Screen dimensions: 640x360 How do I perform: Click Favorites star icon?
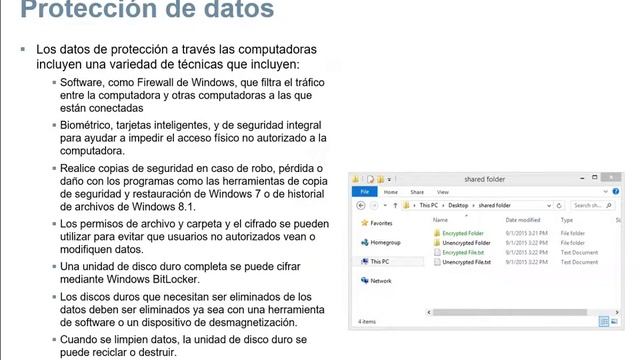pyautogui.click(x=364, y=223)
